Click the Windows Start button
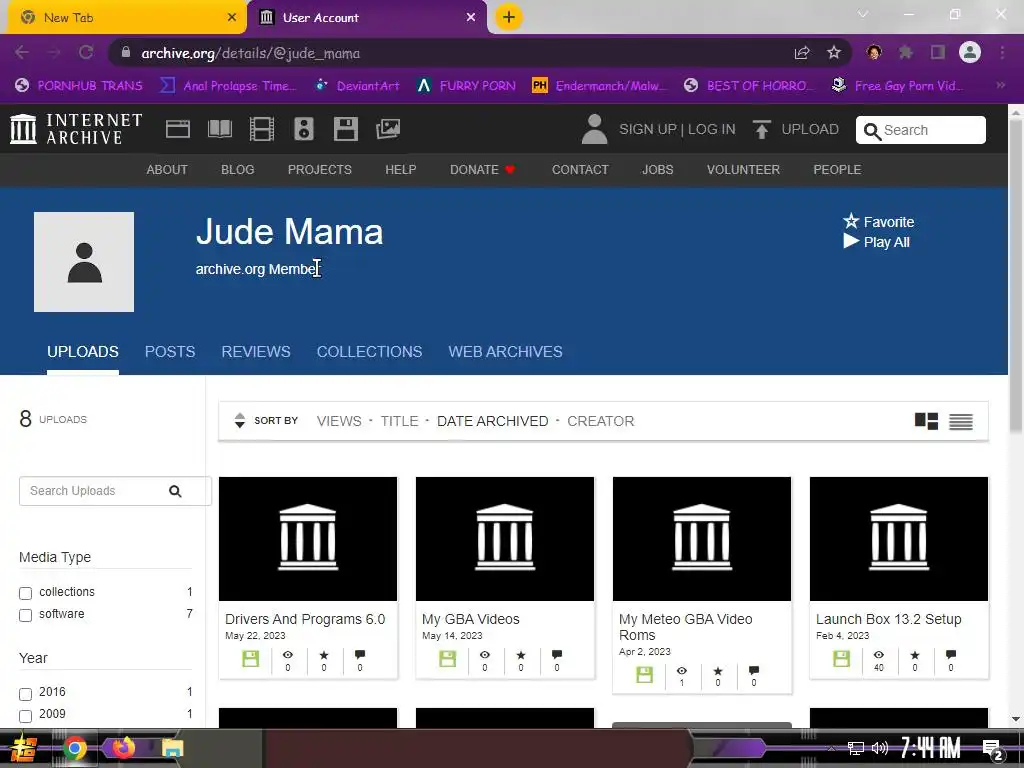 pyautogui.click(x=24, y=748)
